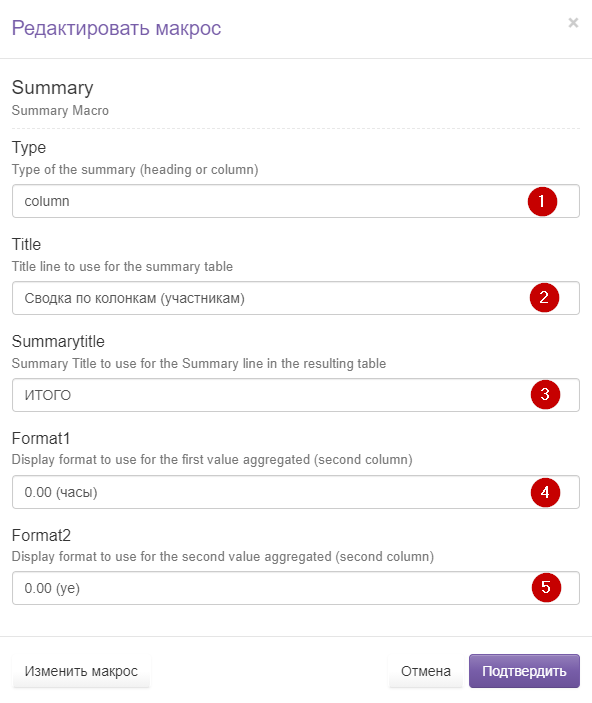Focus the Format1 field '0.00 (часы)'

[x=296, y=492]
